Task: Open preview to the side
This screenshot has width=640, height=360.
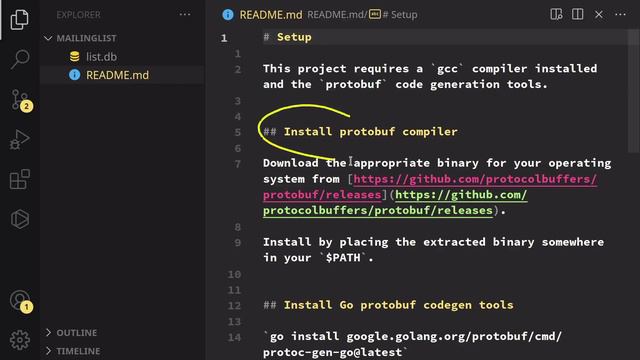Action: pos(556,14)
